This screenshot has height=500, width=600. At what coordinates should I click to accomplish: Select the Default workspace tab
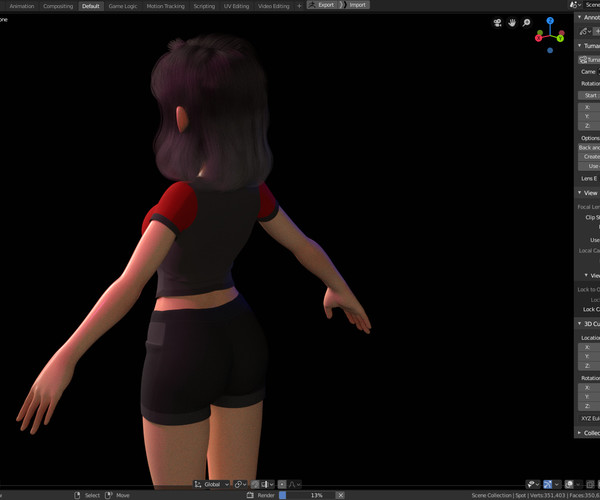pyautogui.click(x=91, y=6)
